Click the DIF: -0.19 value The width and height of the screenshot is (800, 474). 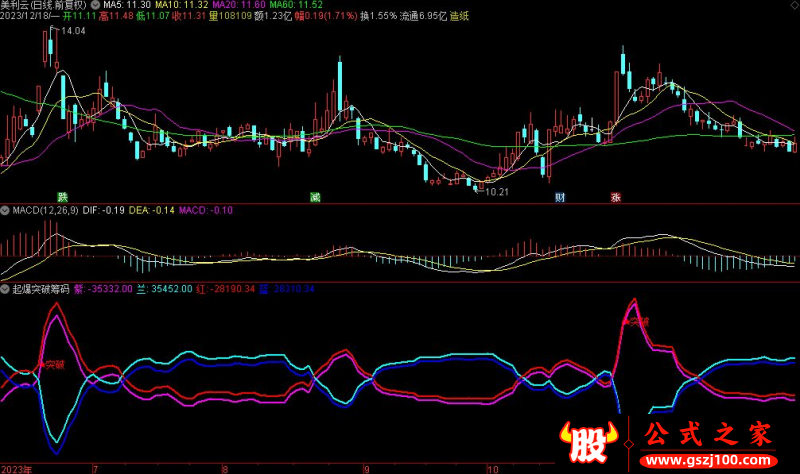[104, 210]
